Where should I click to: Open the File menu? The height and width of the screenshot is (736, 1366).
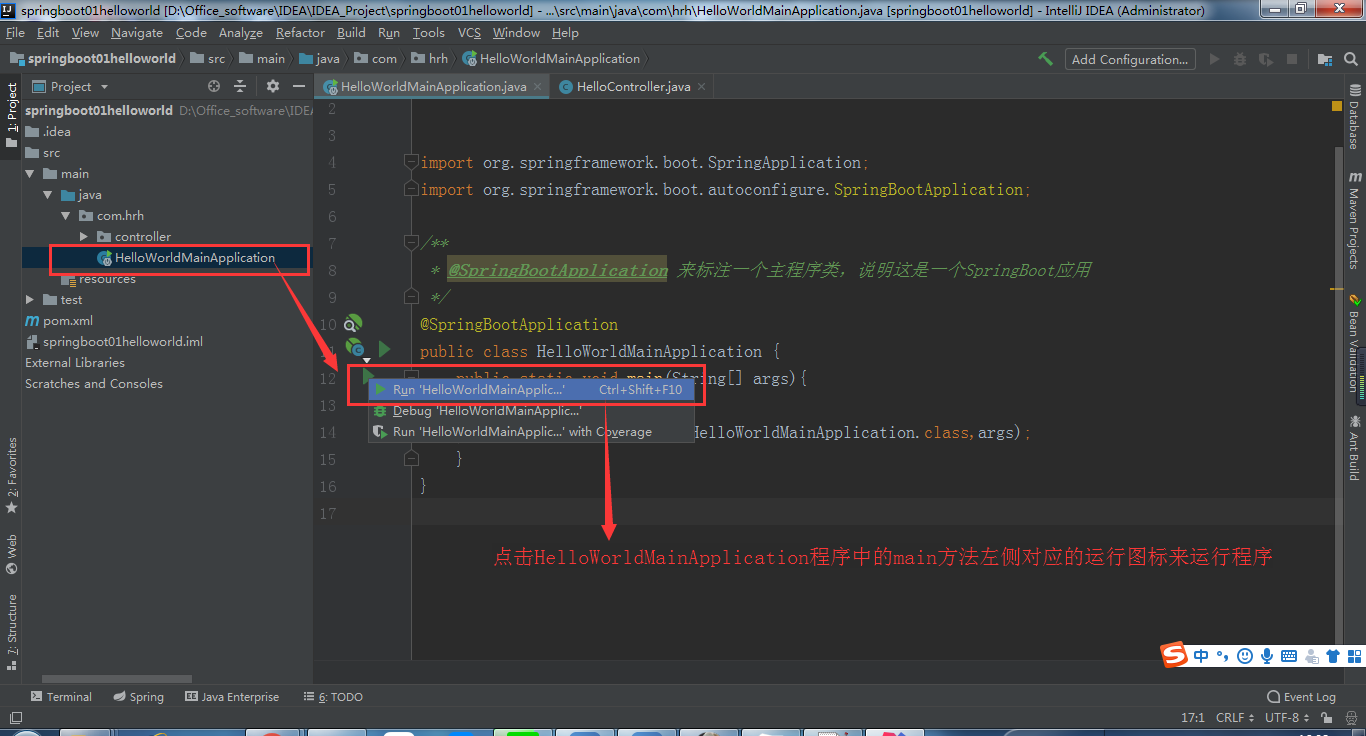coord(15,33)
